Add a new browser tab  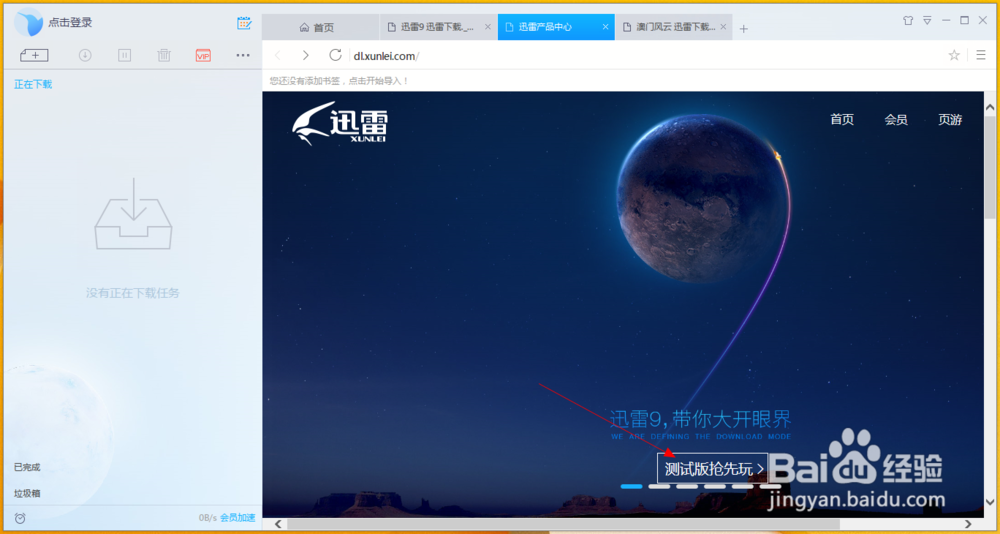[744, 29]
